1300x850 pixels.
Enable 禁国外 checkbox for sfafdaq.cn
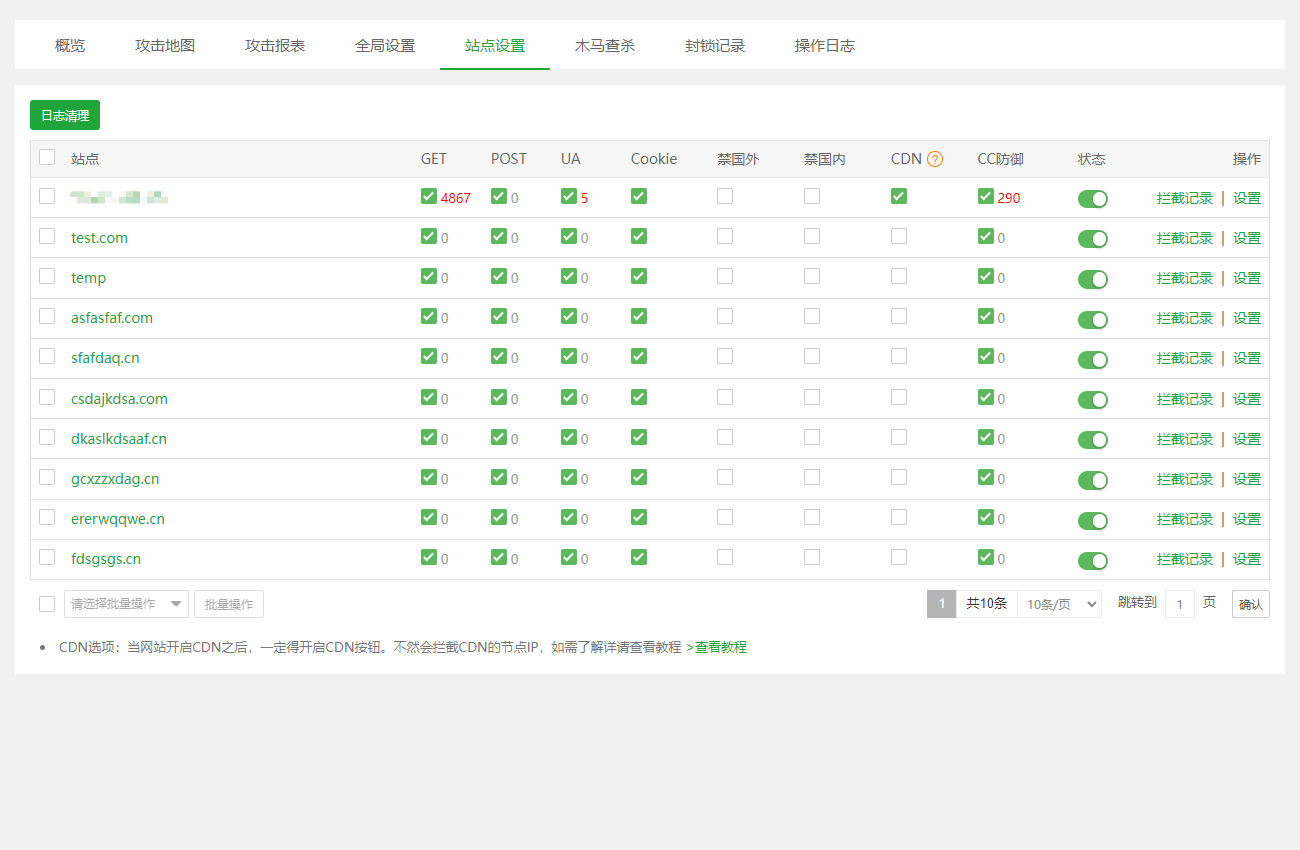(x=725, y=356)
